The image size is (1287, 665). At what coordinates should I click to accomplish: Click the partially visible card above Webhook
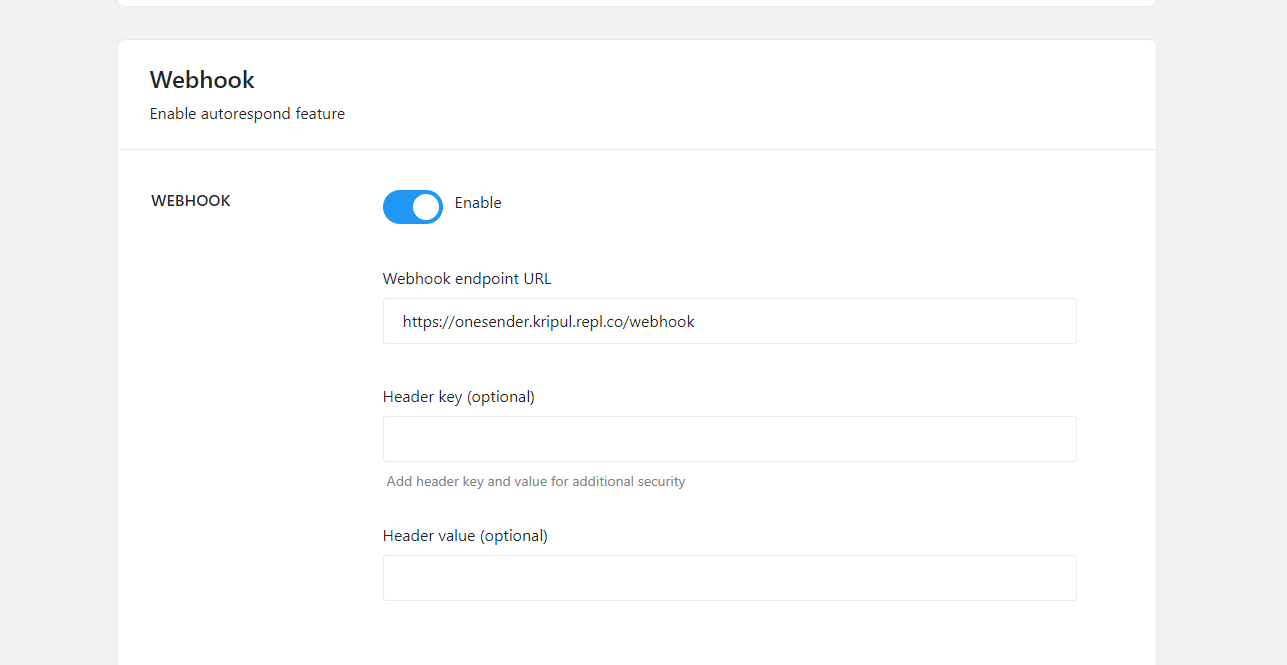[636, 2]
